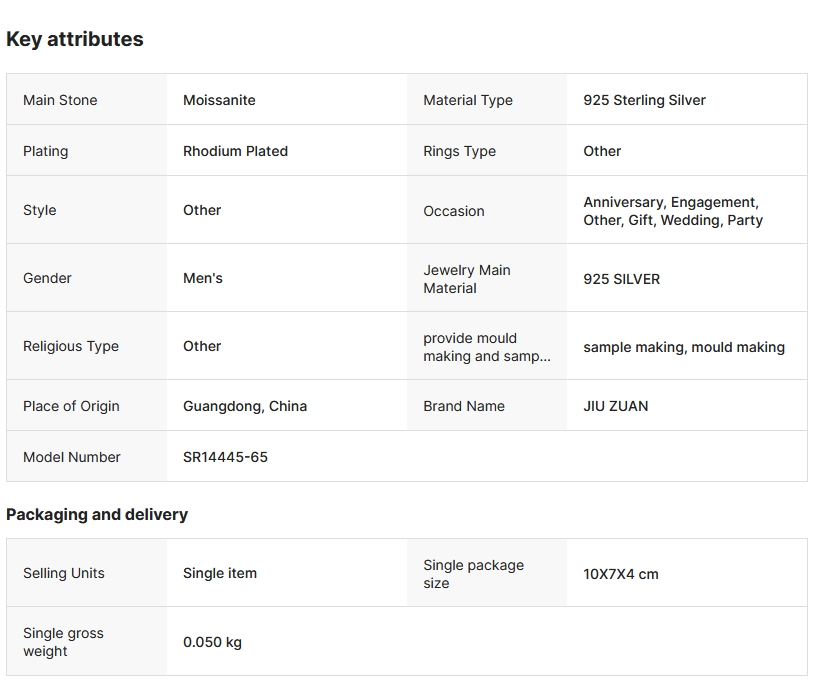This screenshot has height=680, width=813.
Task: Click the sample making, mould making value
Action: tap(684, 347)
